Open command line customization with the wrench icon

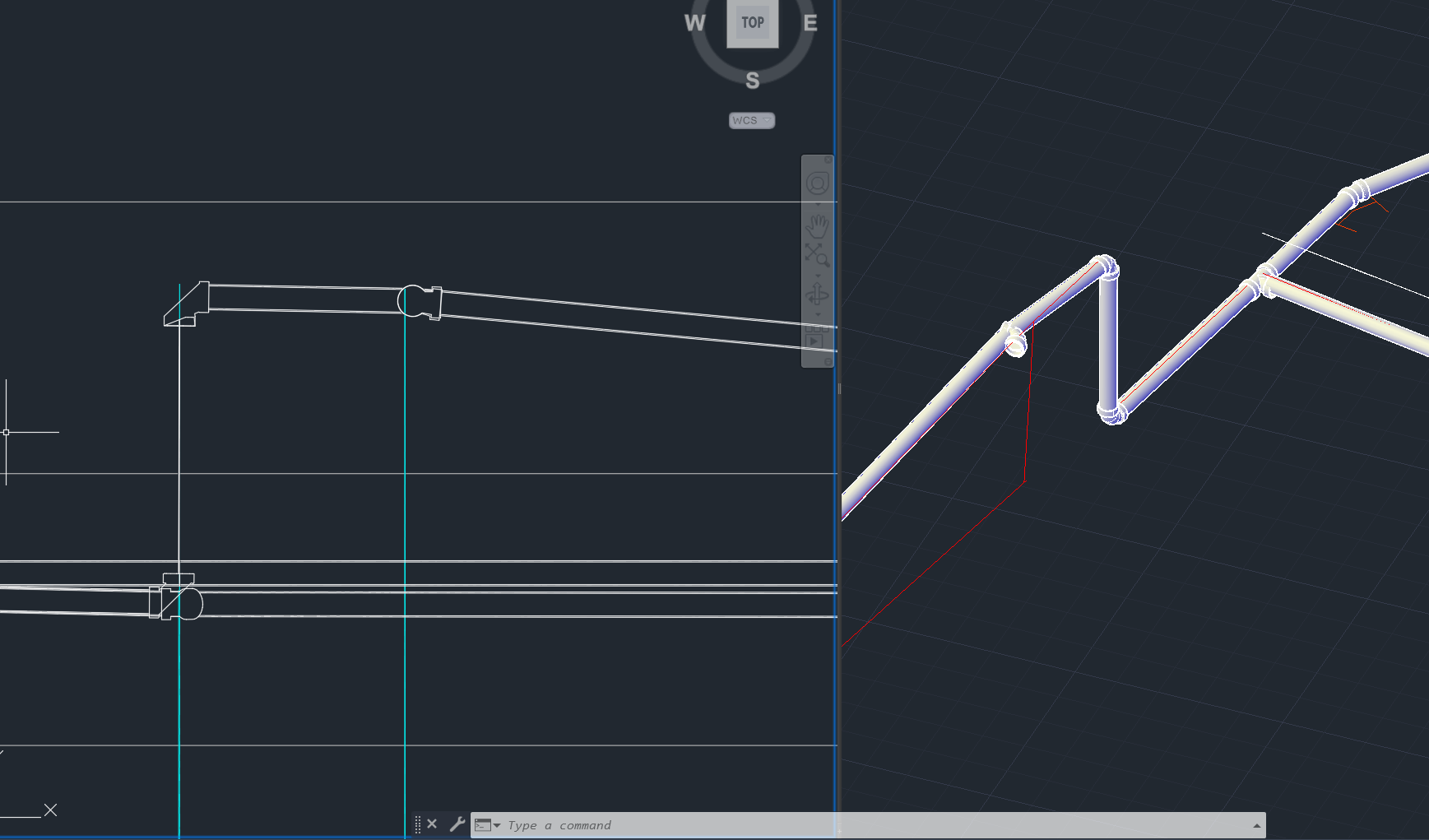coord(457,823)
